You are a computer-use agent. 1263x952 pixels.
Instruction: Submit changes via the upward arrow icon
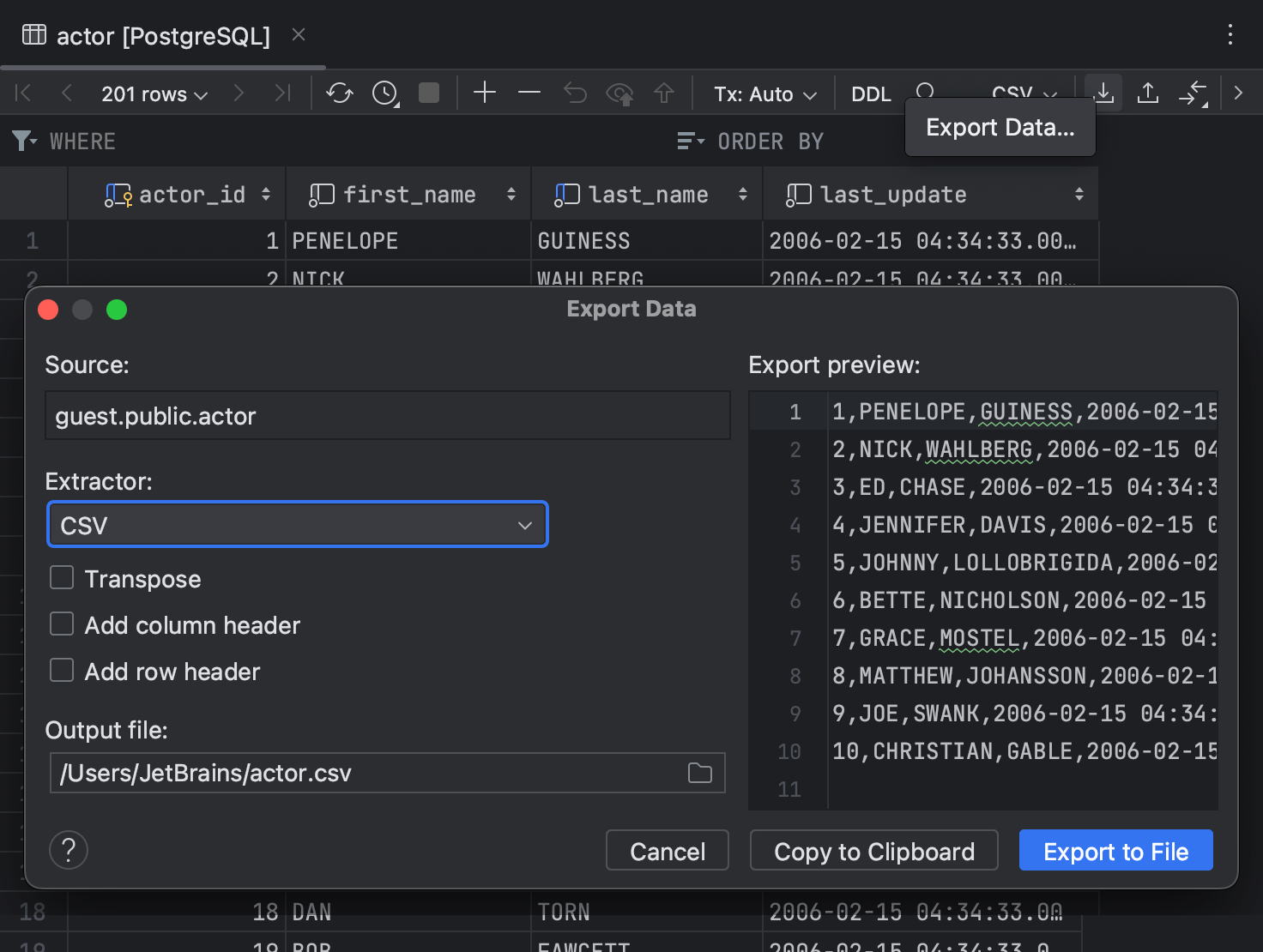point(665,93)
